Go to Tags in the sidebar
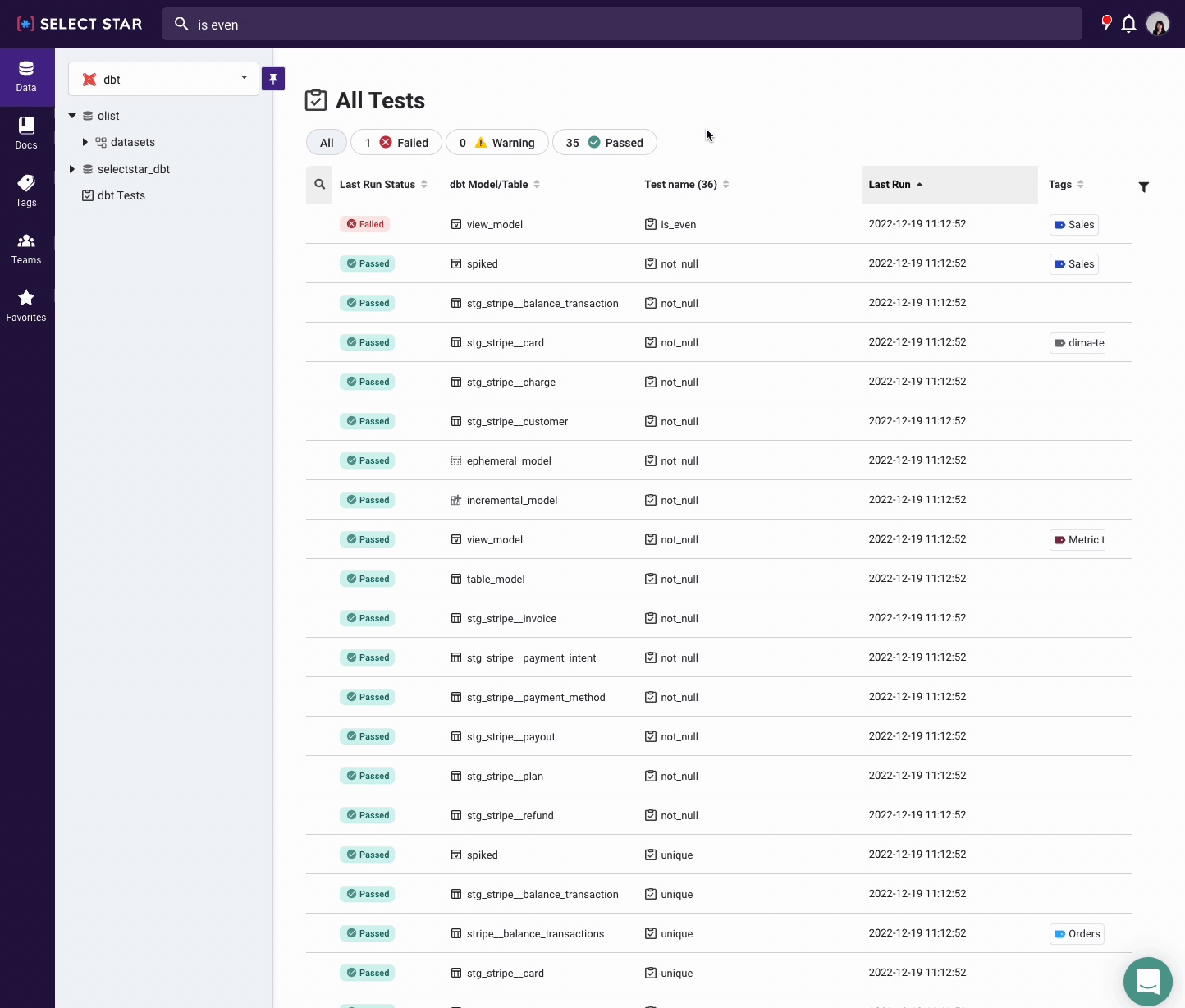Screen dimensions: 1185x1008 point(26,191)
